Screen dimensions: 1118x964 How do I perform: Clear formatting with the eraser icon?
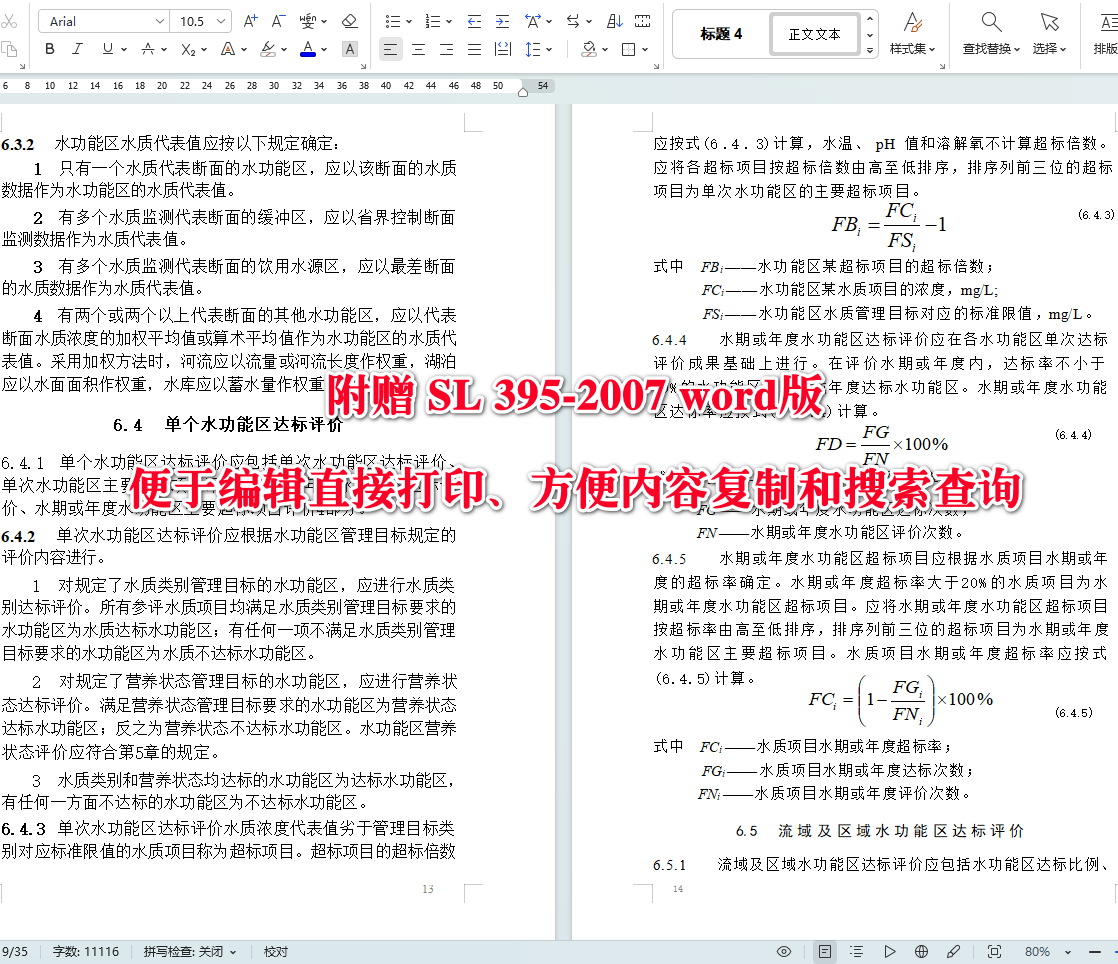pos(350,21)
